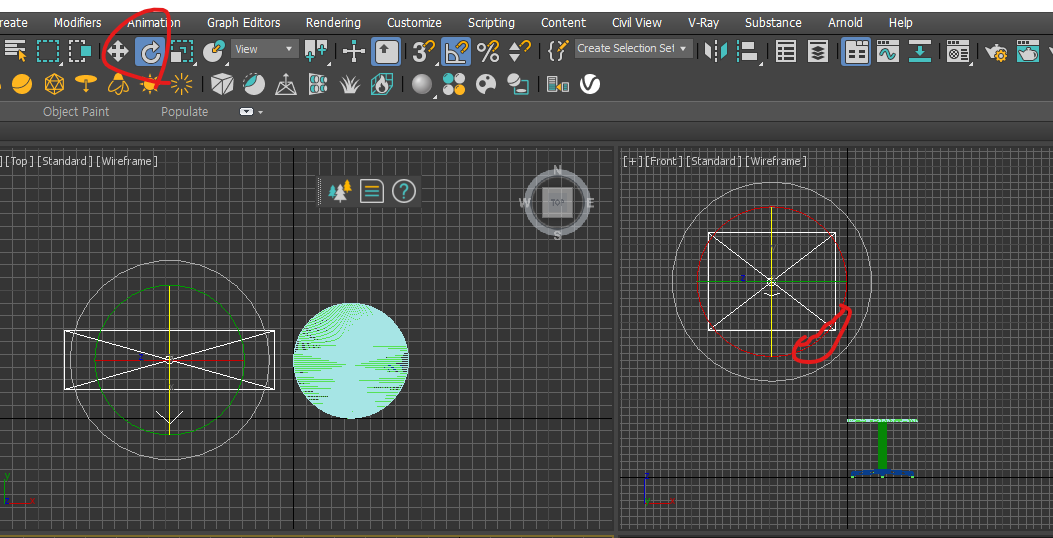Open the V-Ray menu

pyautogui.click(x=703, y=23)
